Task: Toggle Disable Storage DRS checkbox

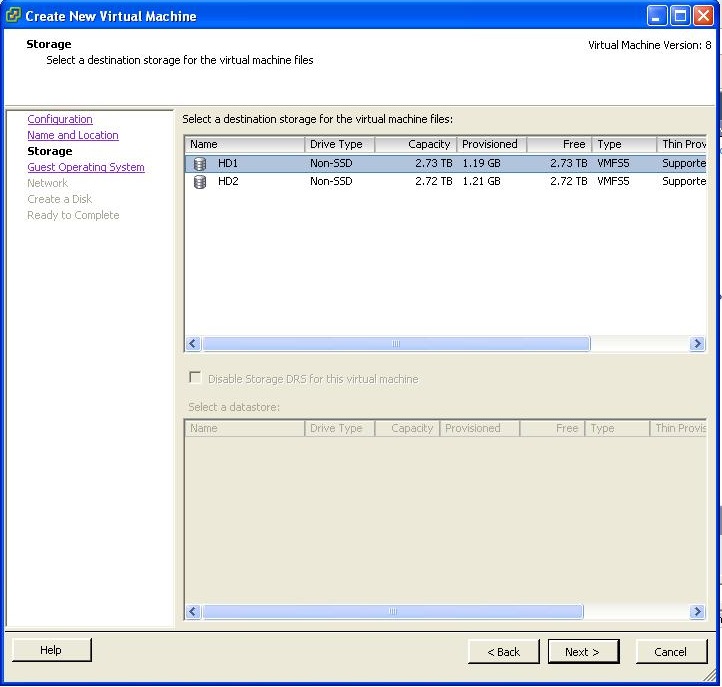Action: click(195, 379)
